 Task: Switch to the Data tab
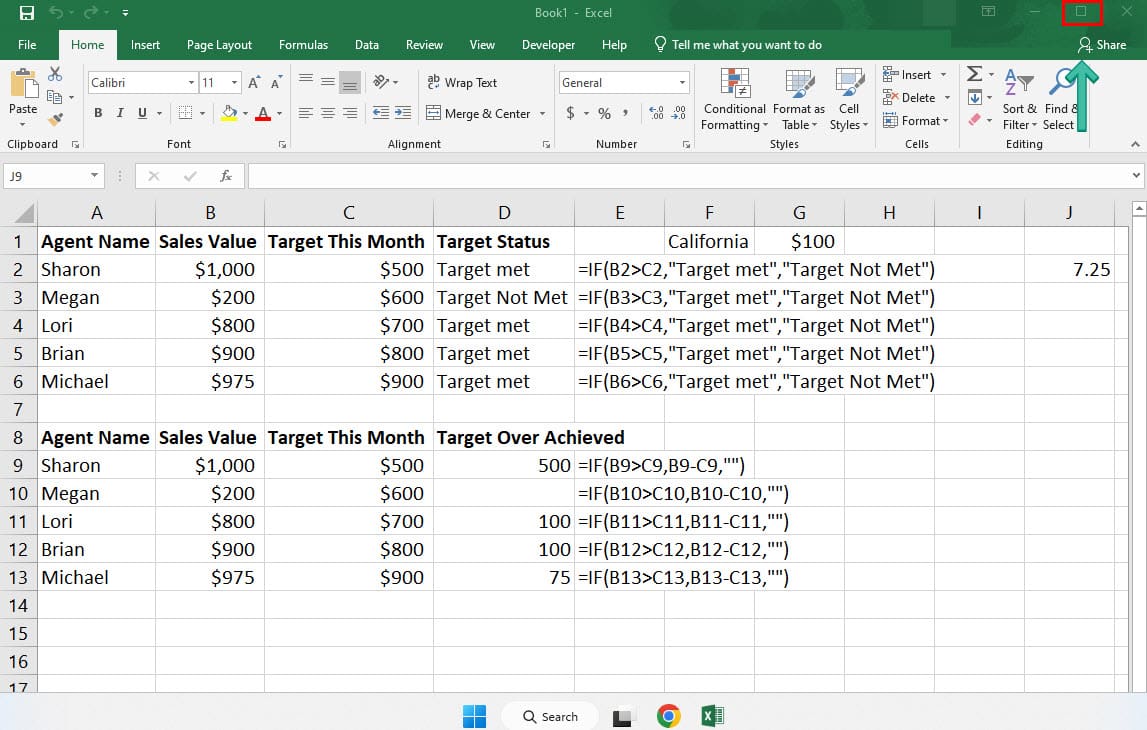(366, 45)
